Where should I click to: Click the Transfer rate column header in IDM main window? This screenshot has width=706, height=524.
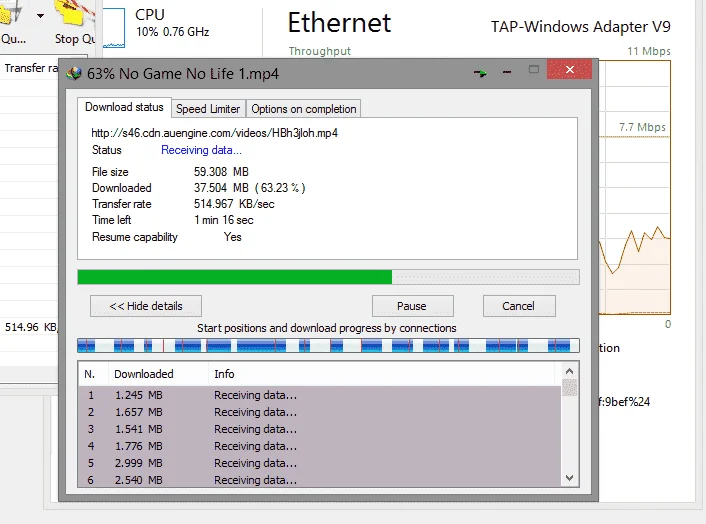31,68
